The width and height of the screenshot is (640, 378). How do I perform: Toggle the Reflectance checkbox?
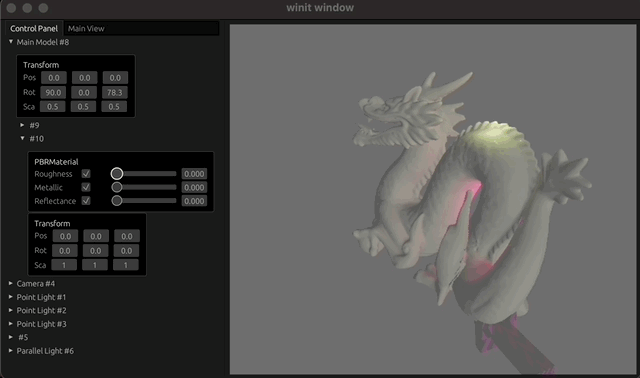click(86, 200)
